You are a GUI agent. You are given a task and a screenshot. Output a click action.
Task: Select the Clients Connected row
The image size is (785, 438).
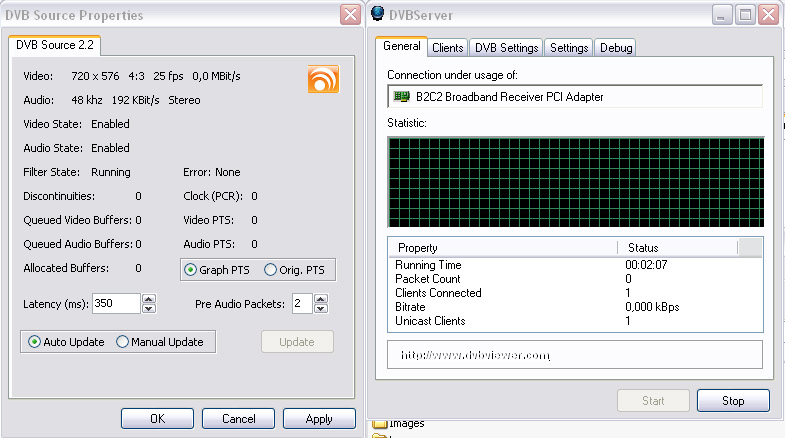(575, 293)
